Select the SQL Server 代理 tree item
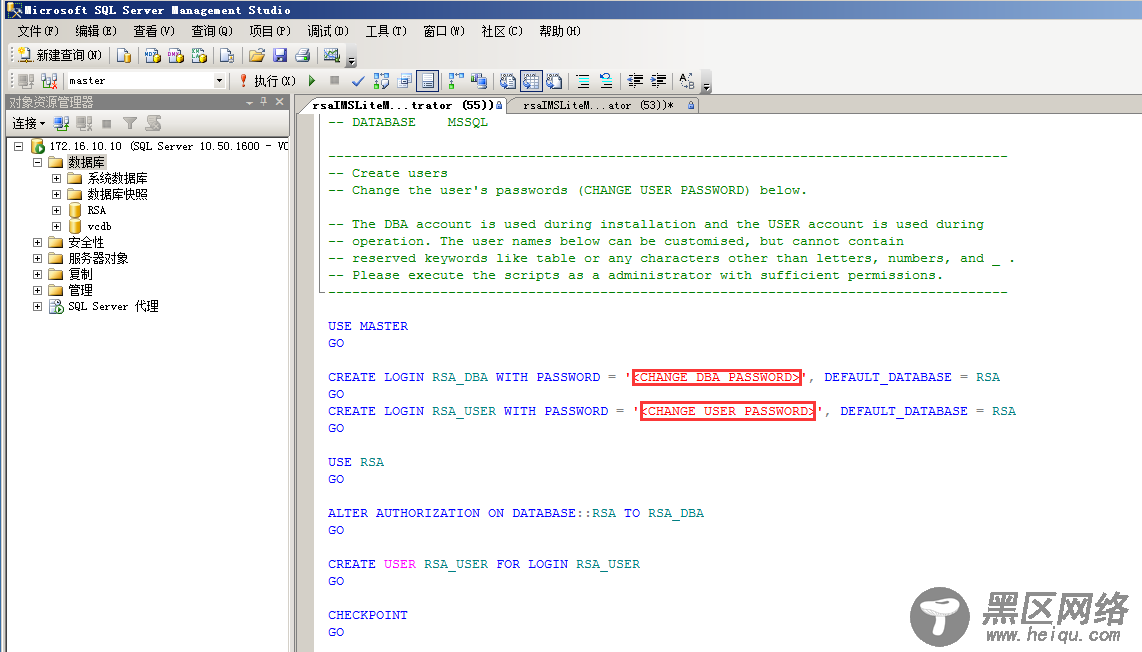This screenshot has width=1142, height=652. tap(113, 307)
